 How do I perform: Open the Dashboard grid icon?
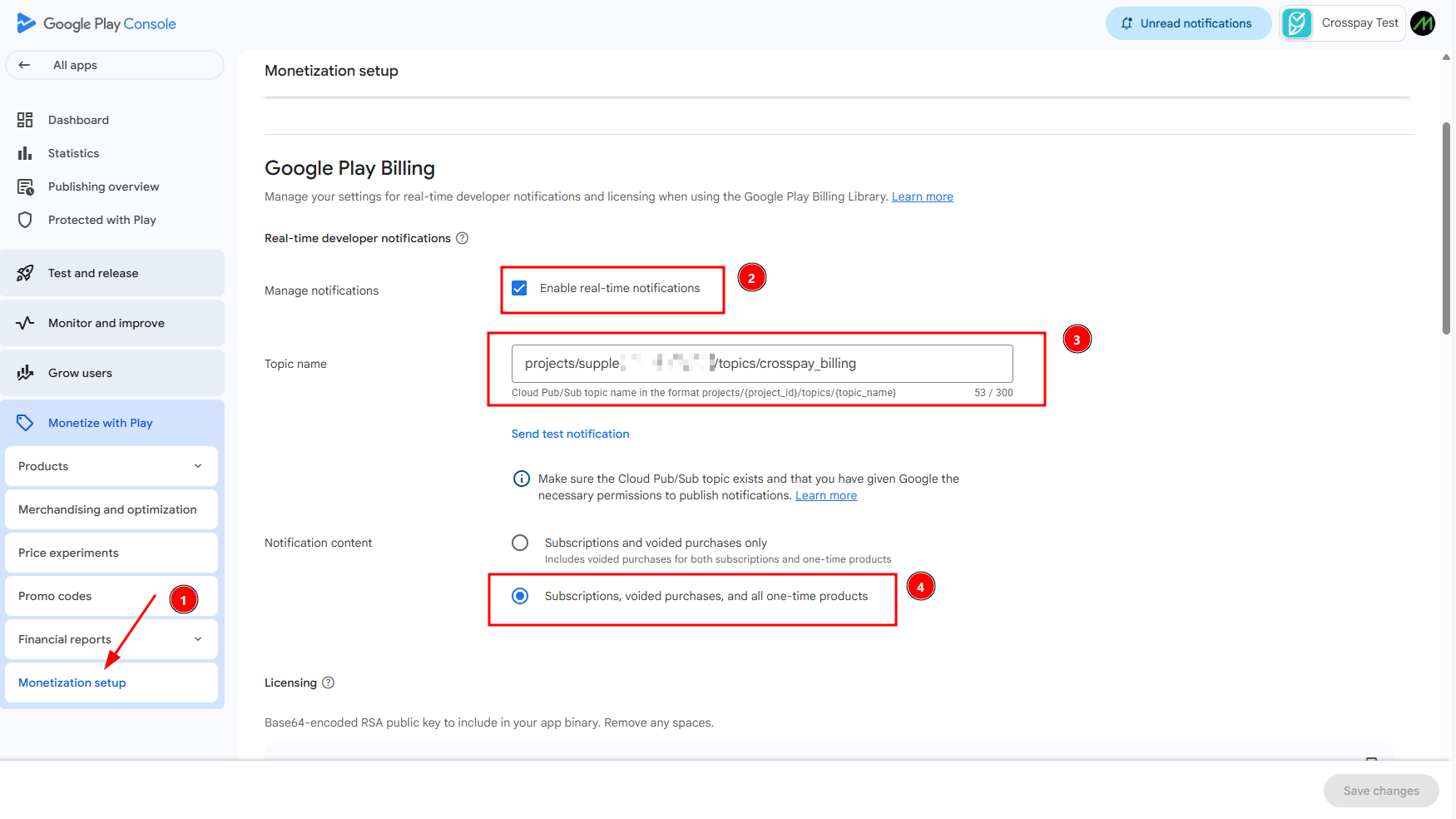pos(25,120)
